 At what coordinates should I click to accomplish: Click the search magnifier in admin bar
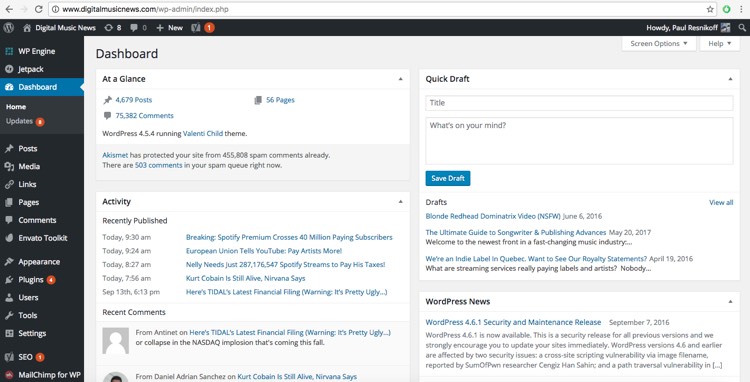(x=742, y=28)
